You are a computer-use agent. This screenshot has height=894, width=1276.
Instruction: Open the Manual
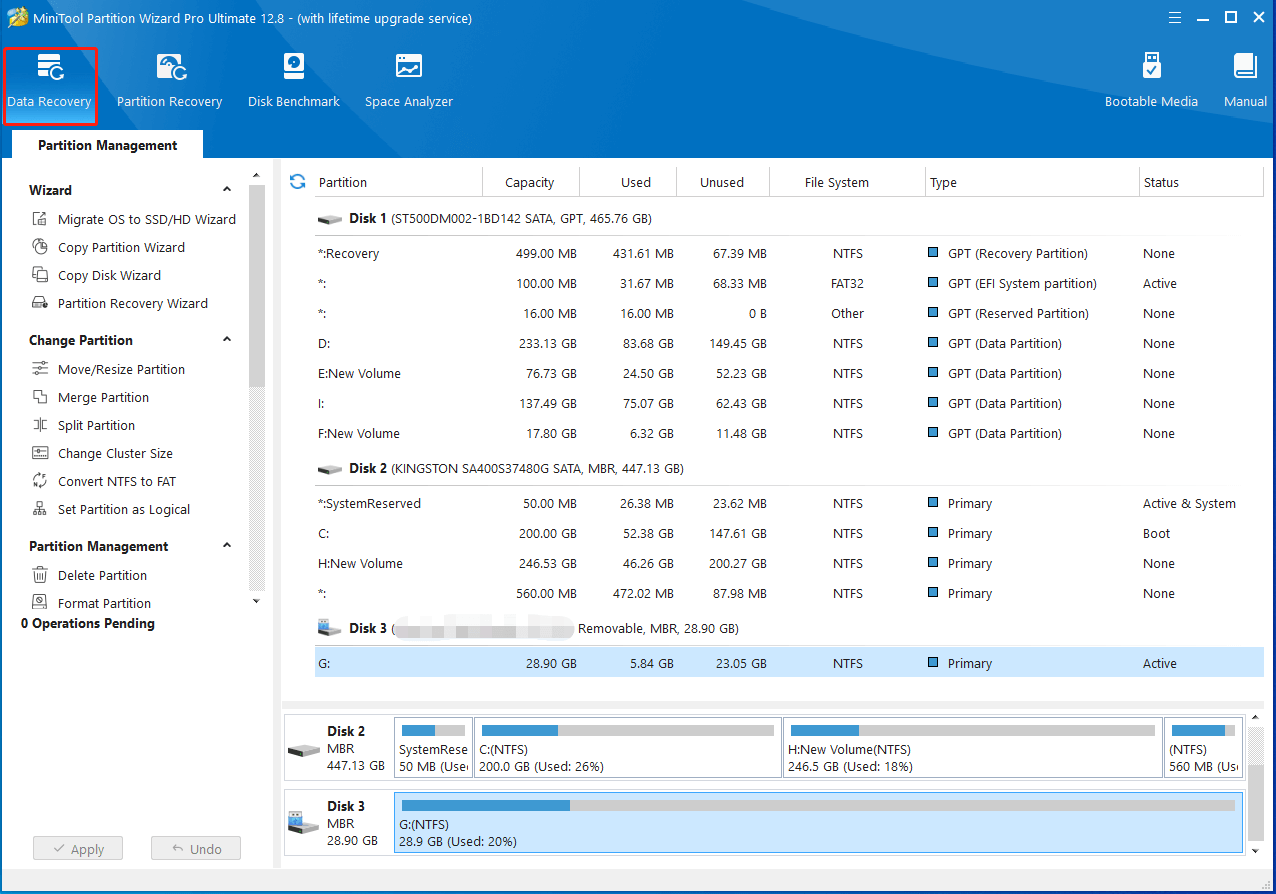coord(1245,82)
